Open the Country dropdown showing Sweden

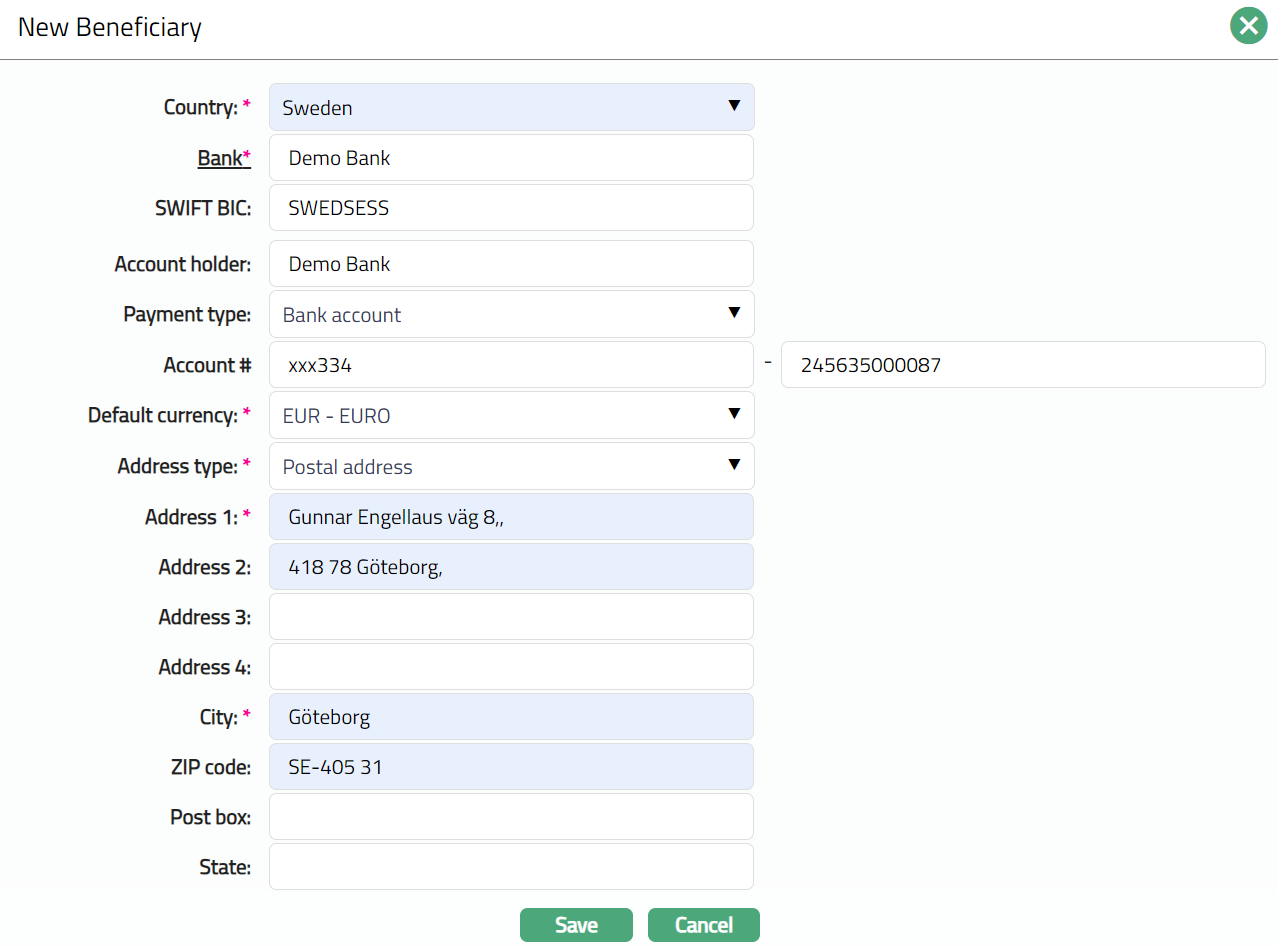pos(511,107)
